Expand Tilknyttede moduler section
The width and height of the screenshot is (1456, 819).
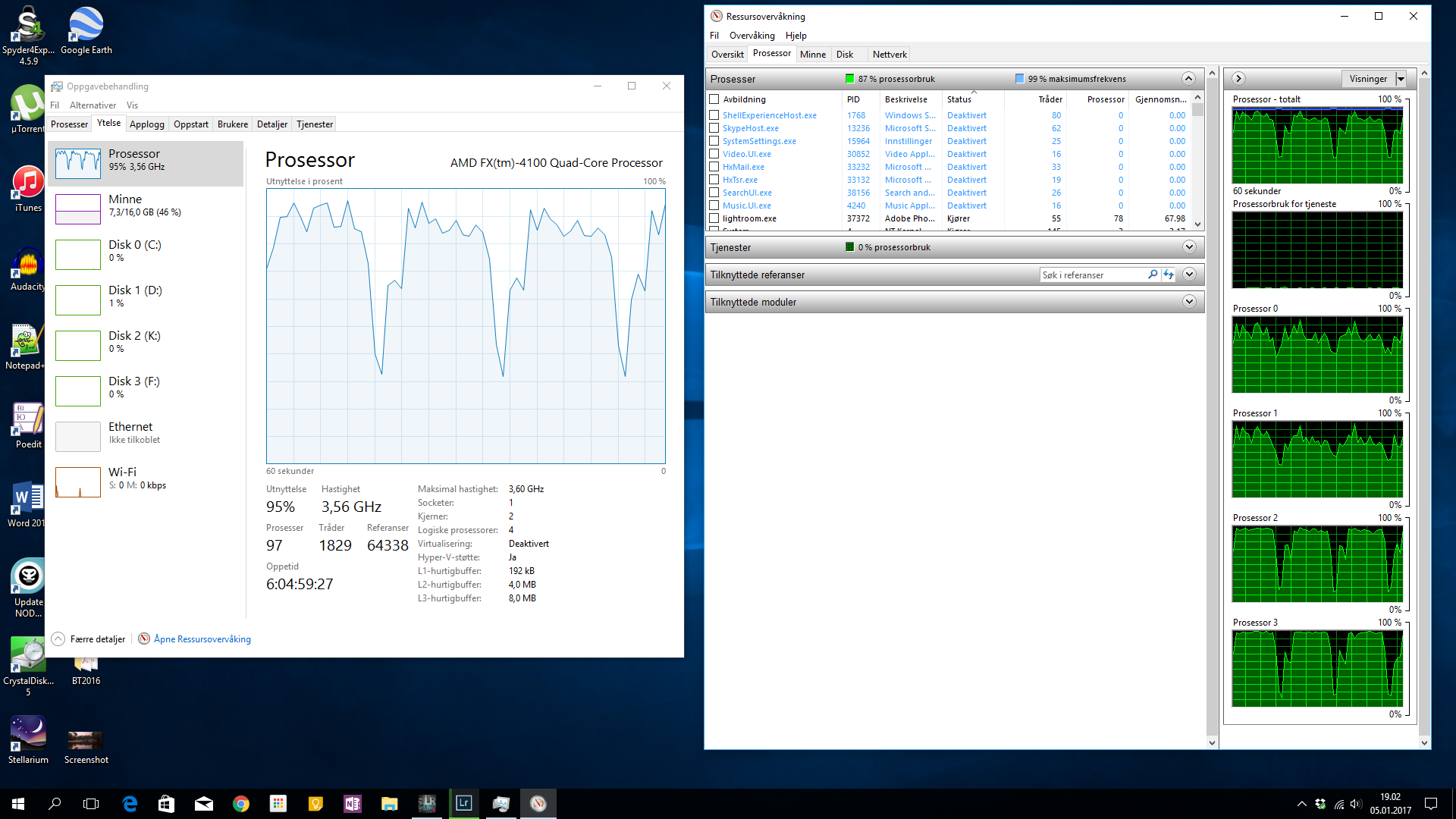1189,302
